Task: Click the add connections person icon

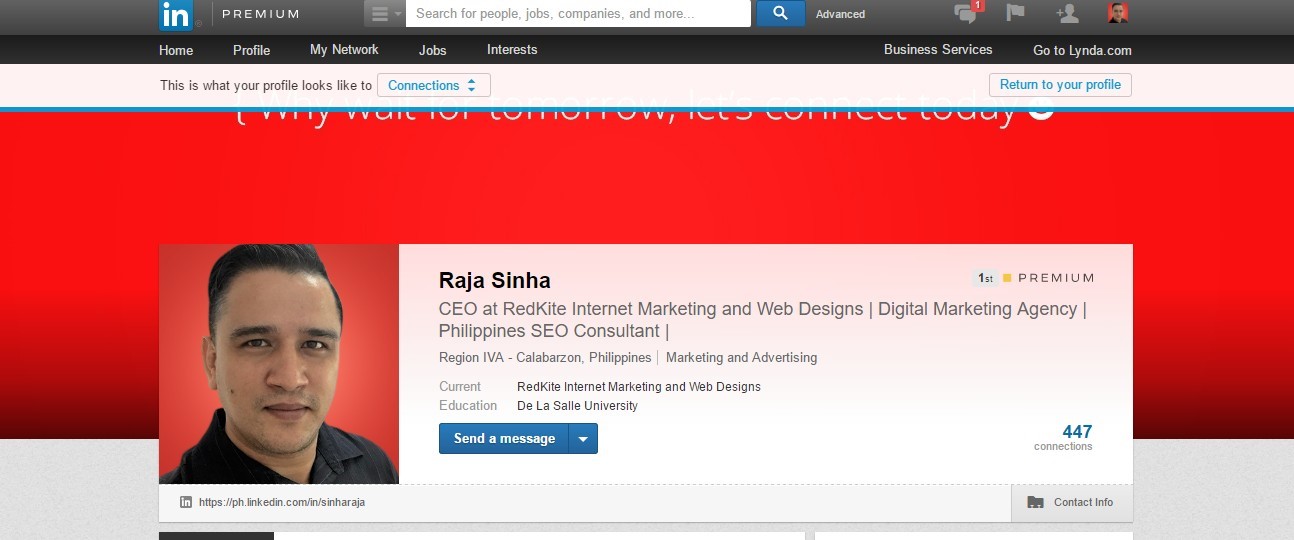Action: (x=1067, y=14)
